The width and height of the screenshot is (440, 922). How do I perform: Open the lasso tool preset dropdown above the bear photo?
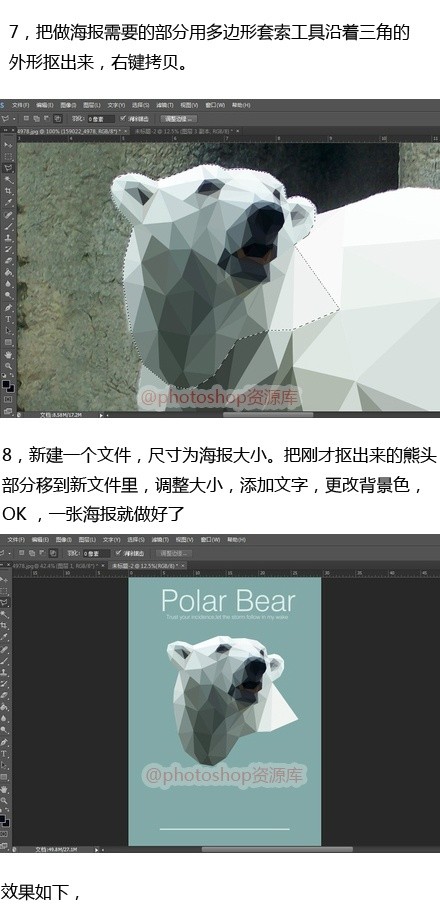pos(10,118)
